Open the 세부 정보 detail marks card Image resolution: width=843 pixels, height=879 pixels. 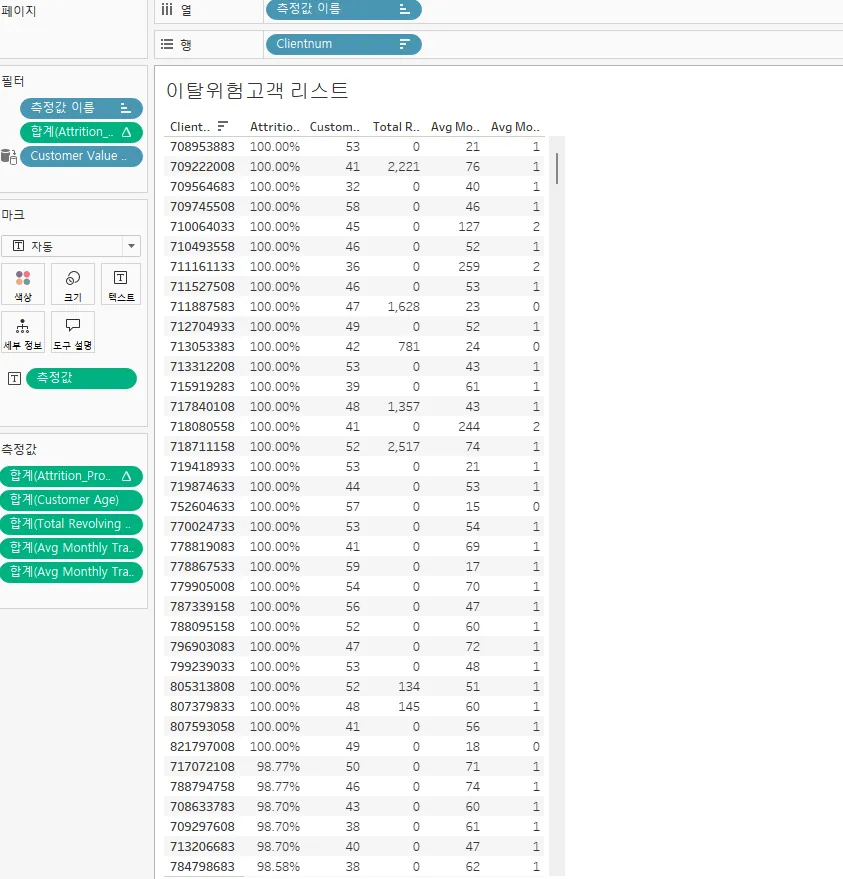(x=23, y=332)
